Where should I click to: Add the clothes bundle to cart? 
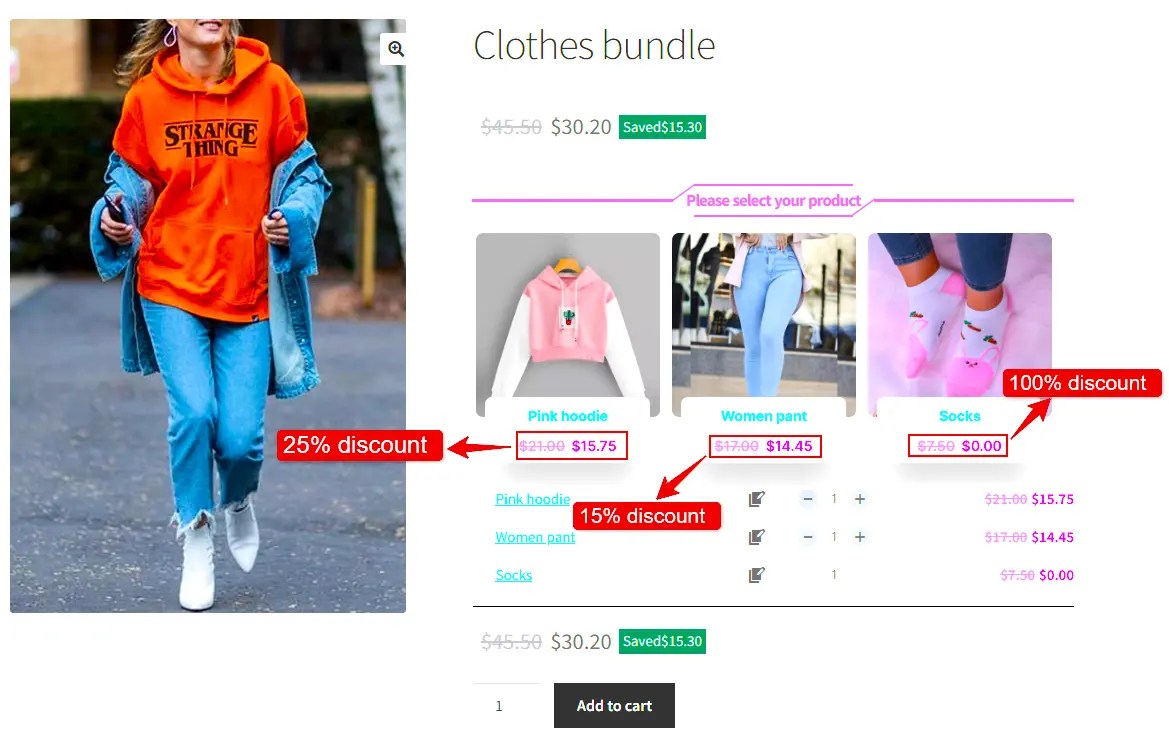coord(614,705)
